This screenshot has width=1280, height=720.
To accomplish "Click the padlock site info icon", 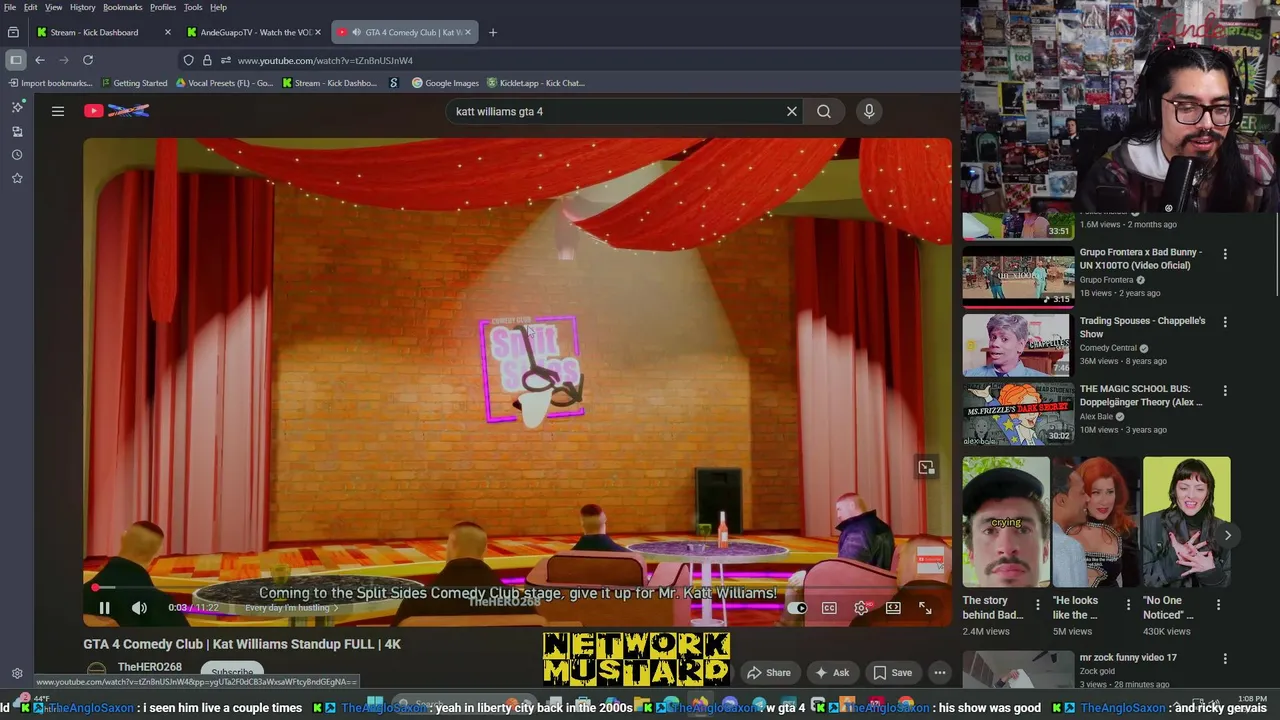I will pos(207,60).
